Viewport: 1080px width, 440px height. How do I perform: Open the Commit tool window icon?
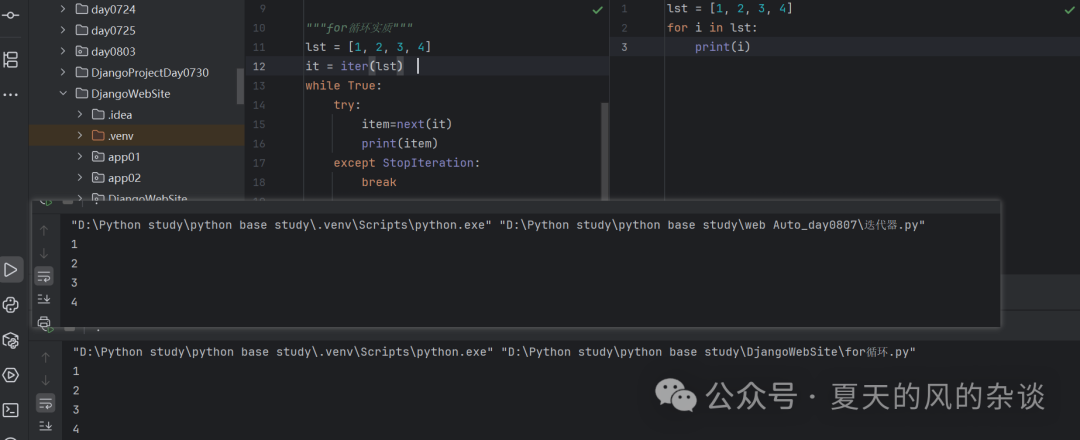point(10,14)
